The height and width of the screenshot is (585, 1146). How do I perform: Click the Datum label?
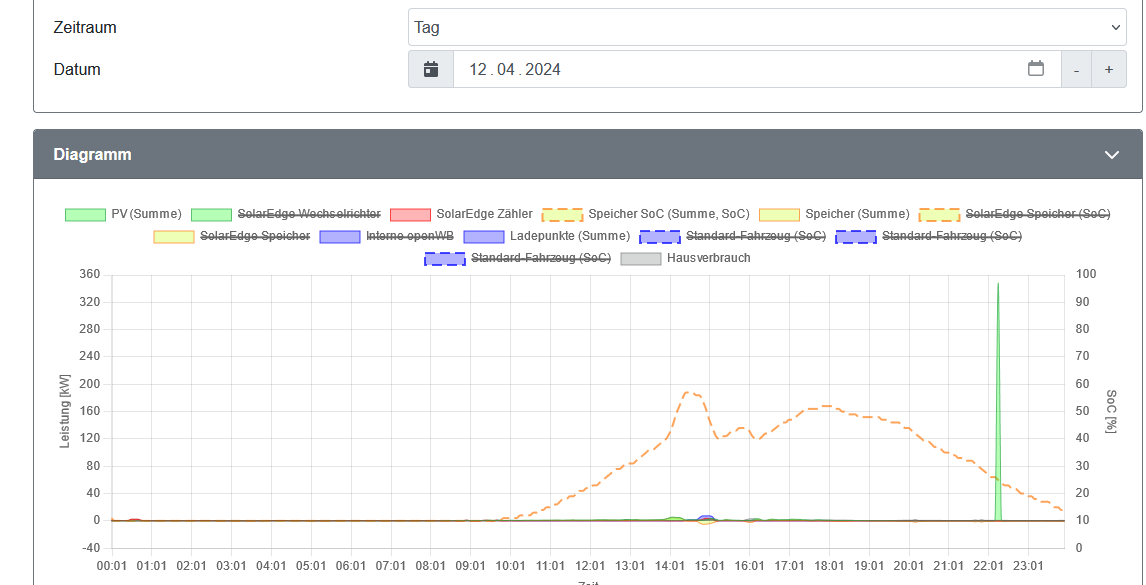(x=77, y=69)
